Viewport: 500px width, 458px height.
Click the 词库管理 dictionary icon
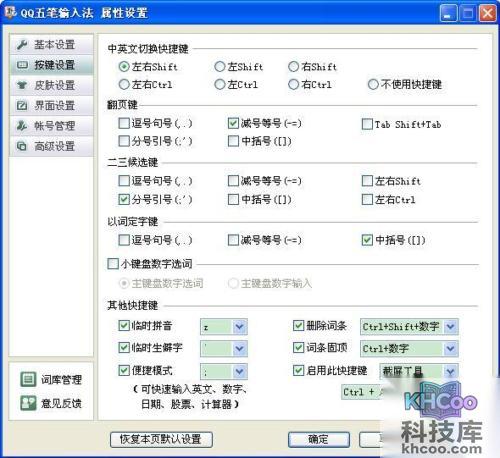(28, 379)
